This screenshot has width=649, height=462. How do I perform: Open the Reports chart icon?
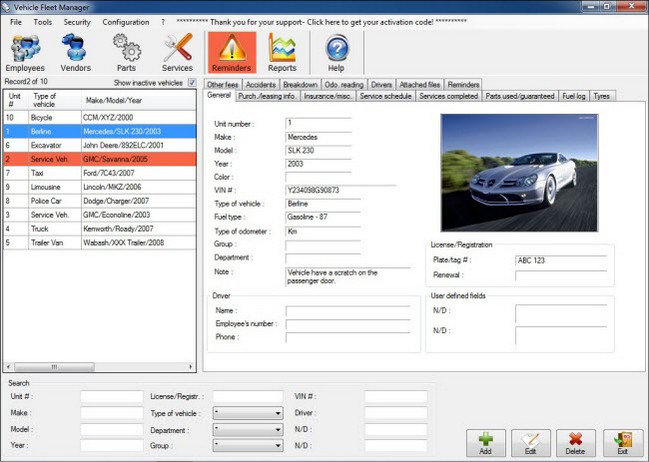(282, 52)
